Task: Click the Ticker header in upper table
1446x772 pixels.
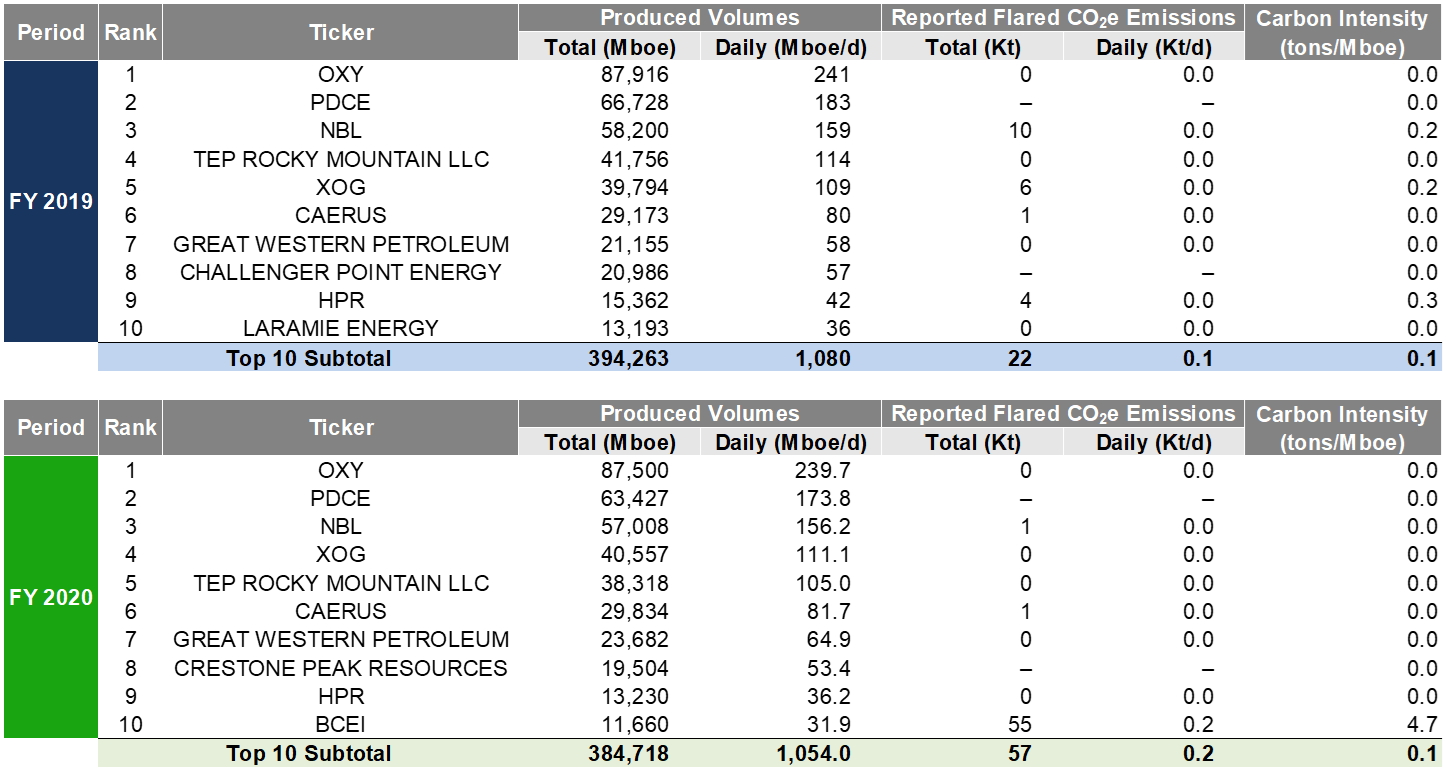Action: pyautogui.click(x=340, y=32)
